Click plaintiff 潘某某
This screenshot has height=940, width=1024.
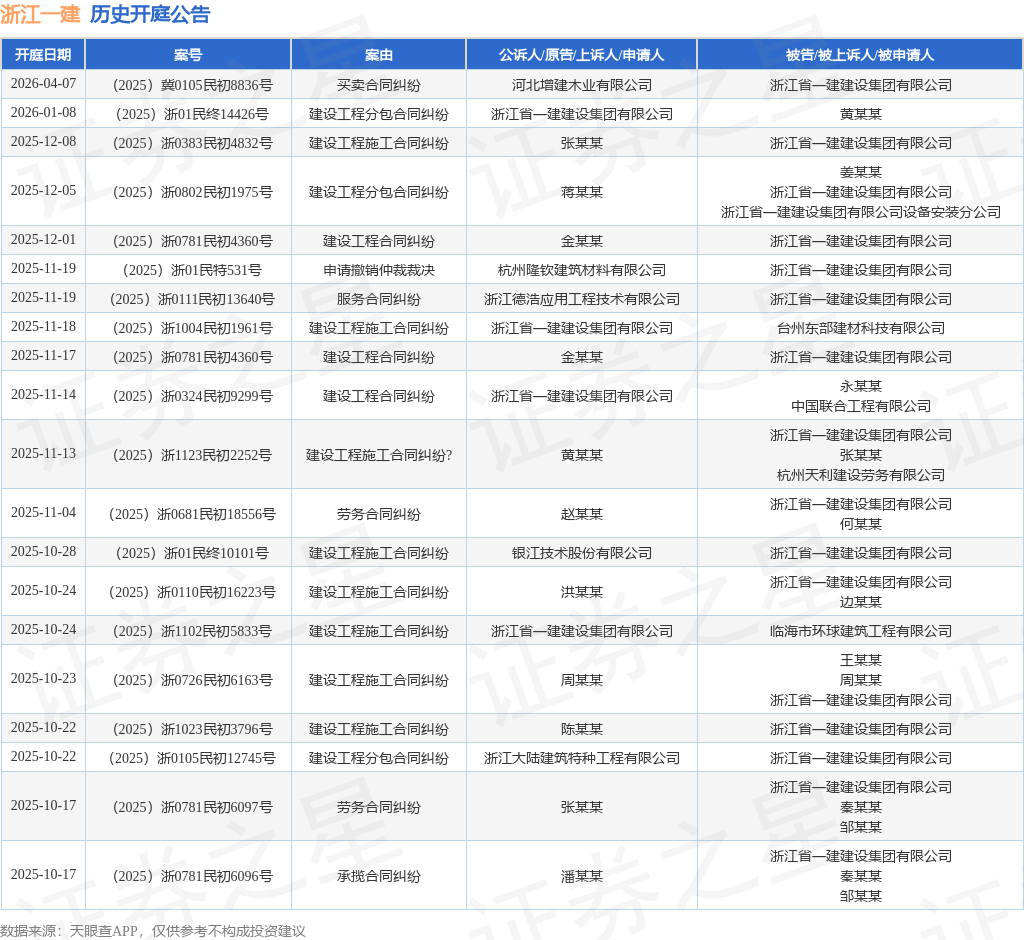tap(582, 877)
